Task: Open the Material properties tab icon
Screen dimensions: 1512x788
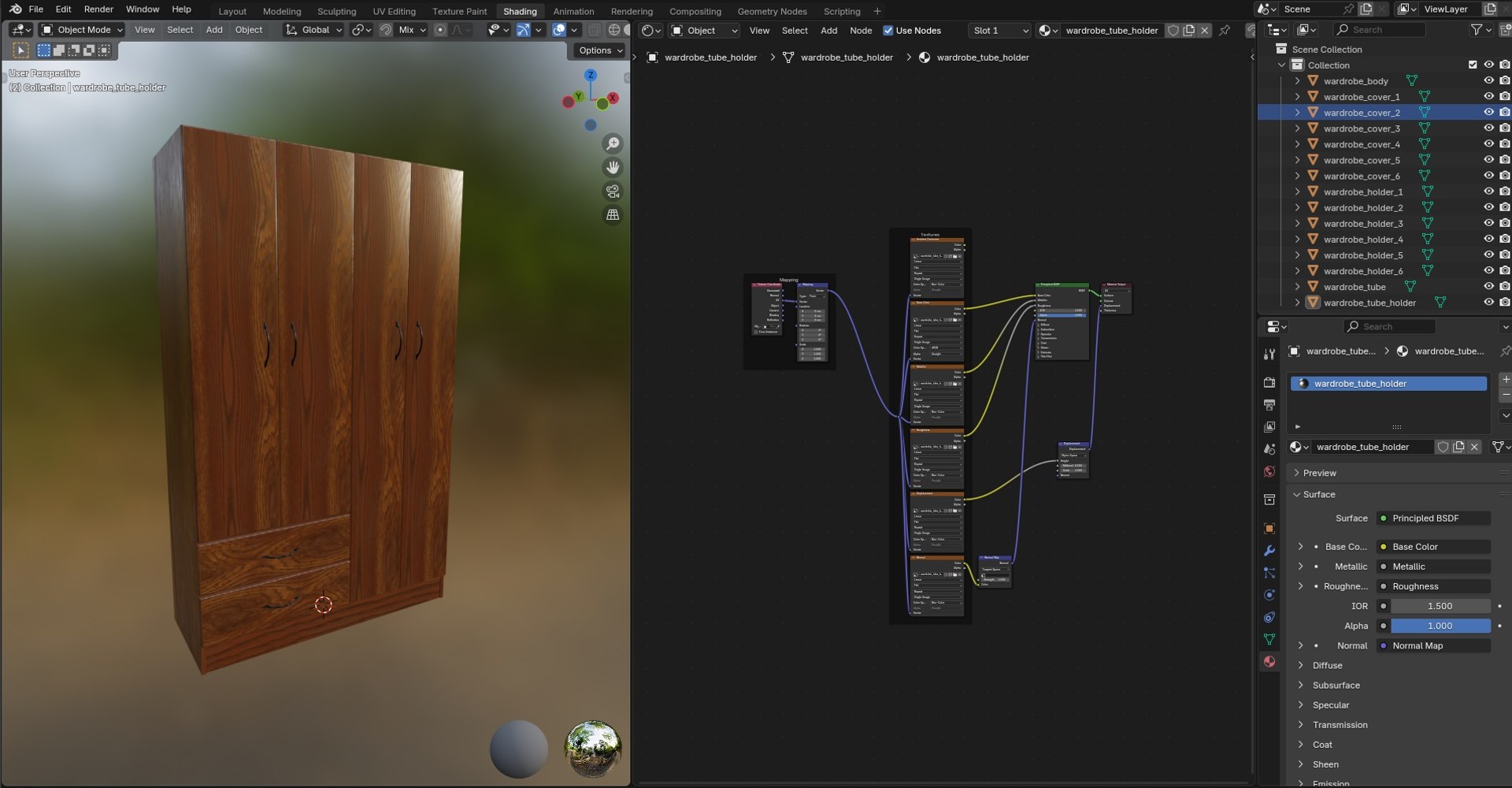Action: tap(1269, 662)
